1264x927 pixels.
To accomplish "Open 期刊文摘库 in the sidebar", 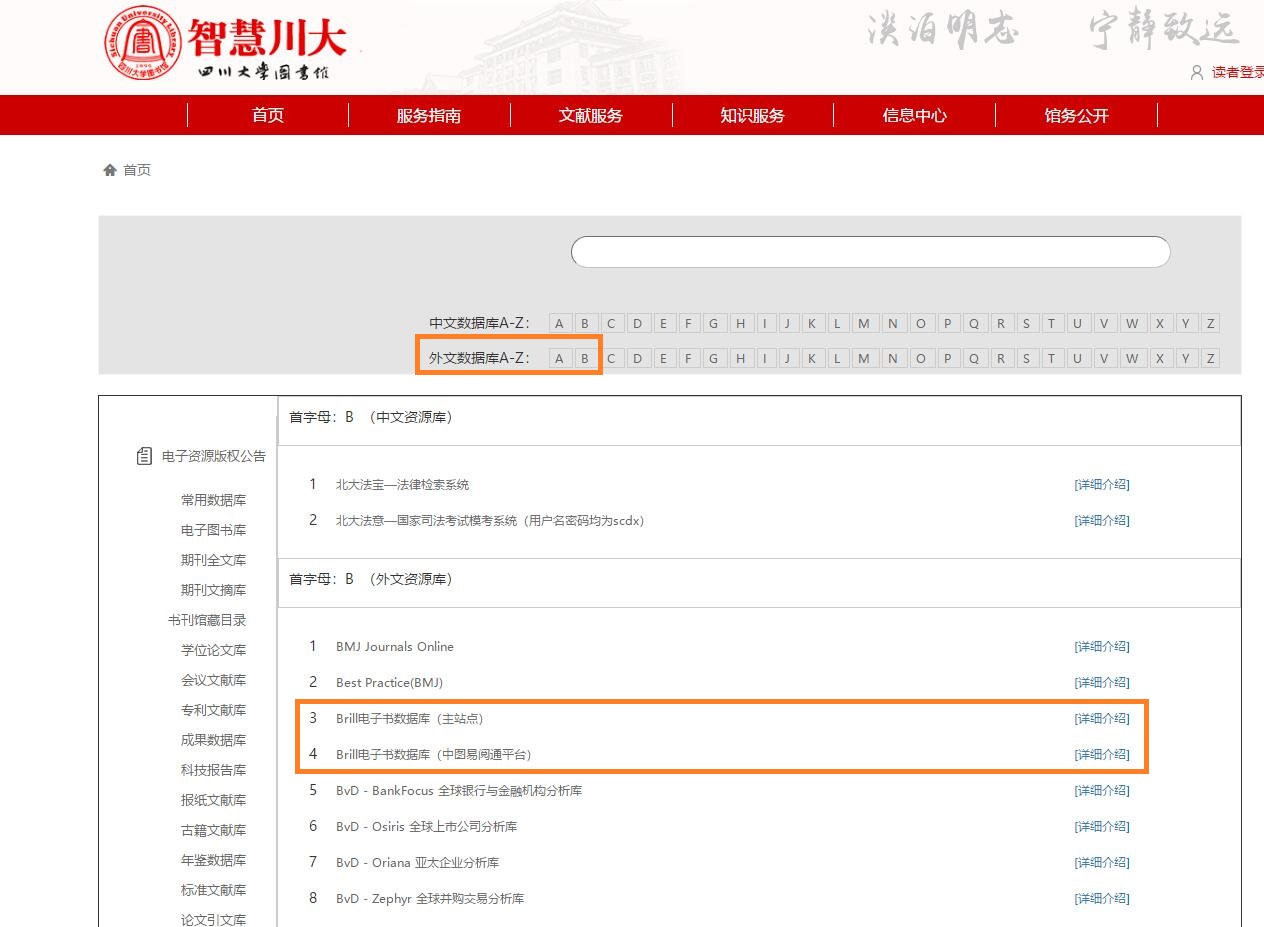I will point(213,590).
